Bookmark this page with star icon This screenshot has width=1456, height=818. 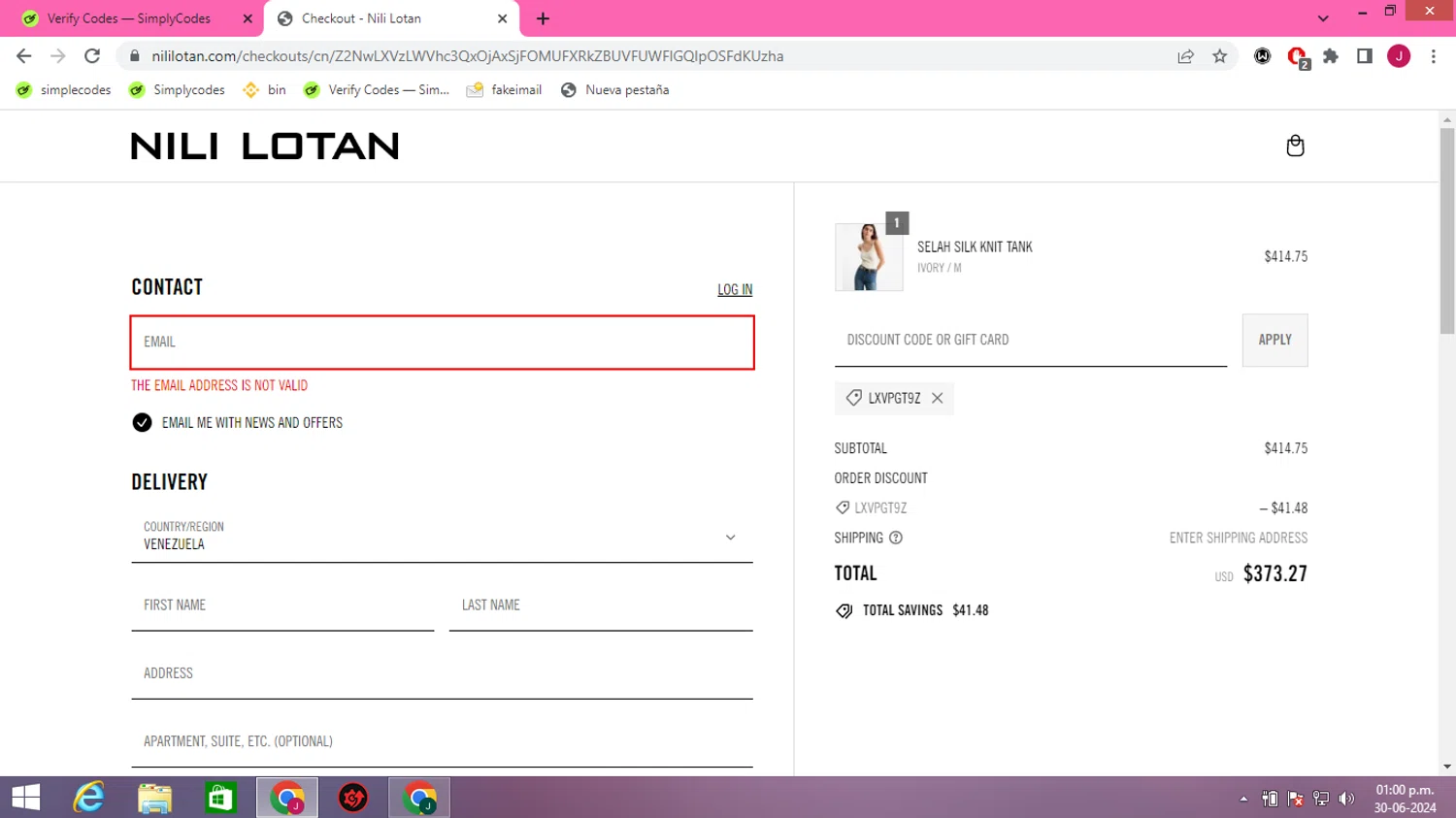pyautogui.click(x=1220, y=56)
